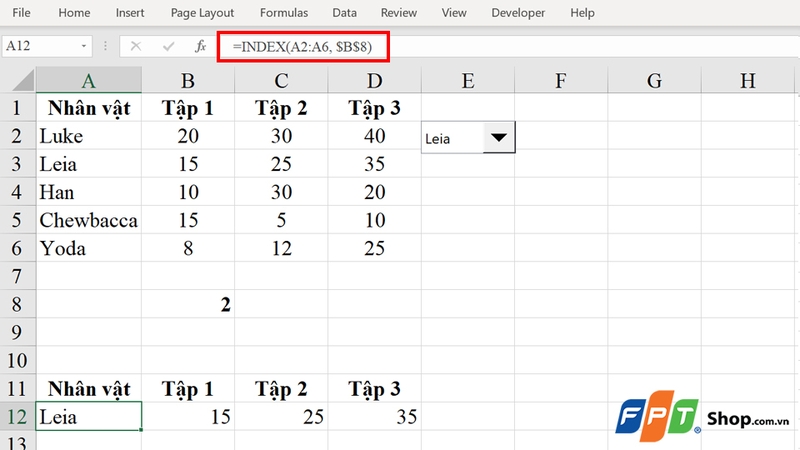Select column F header
The height and width of the screenshot is (450, 800).
pos(561,81)
